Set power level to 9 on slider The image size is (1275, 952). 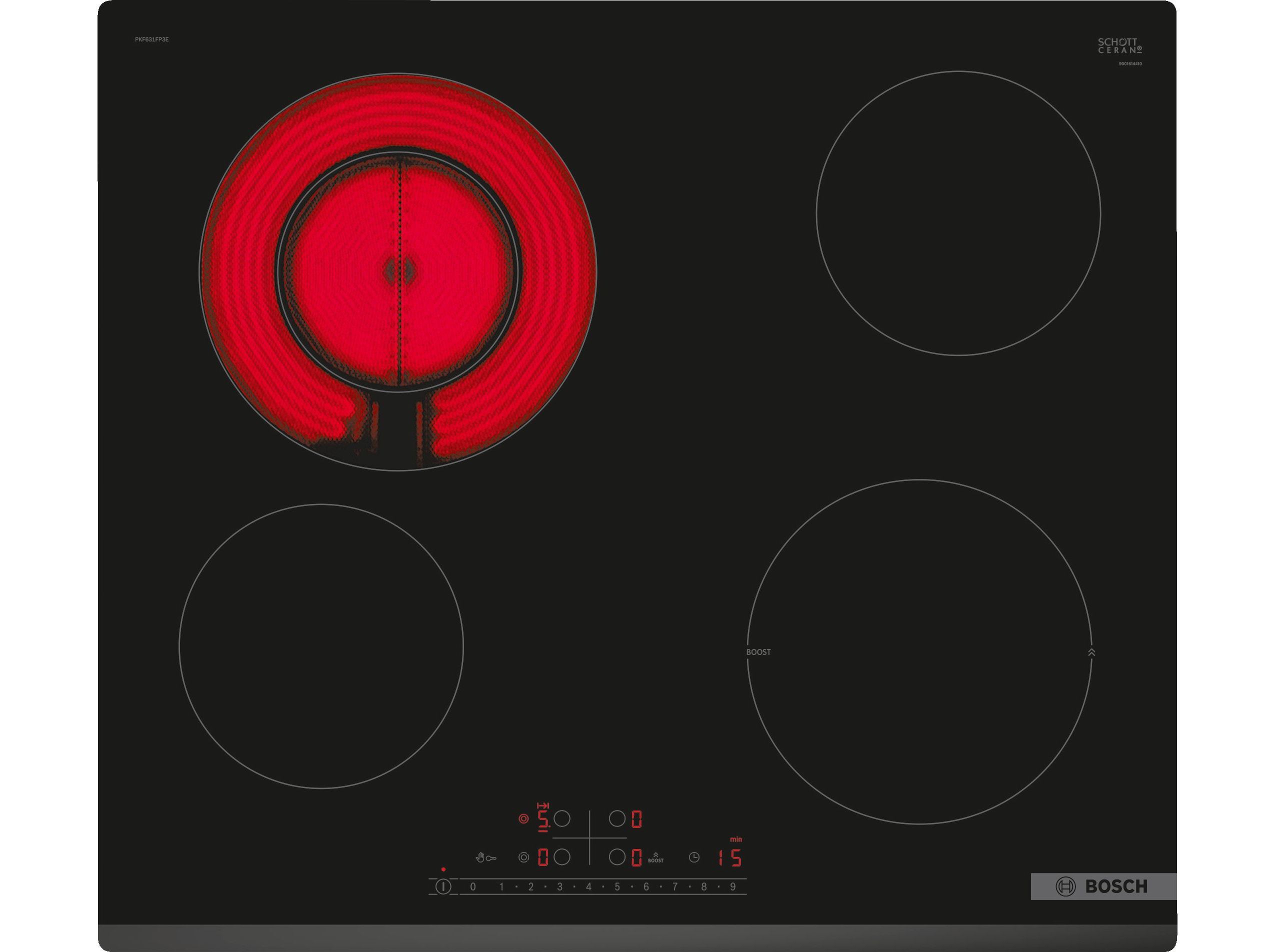733,887
